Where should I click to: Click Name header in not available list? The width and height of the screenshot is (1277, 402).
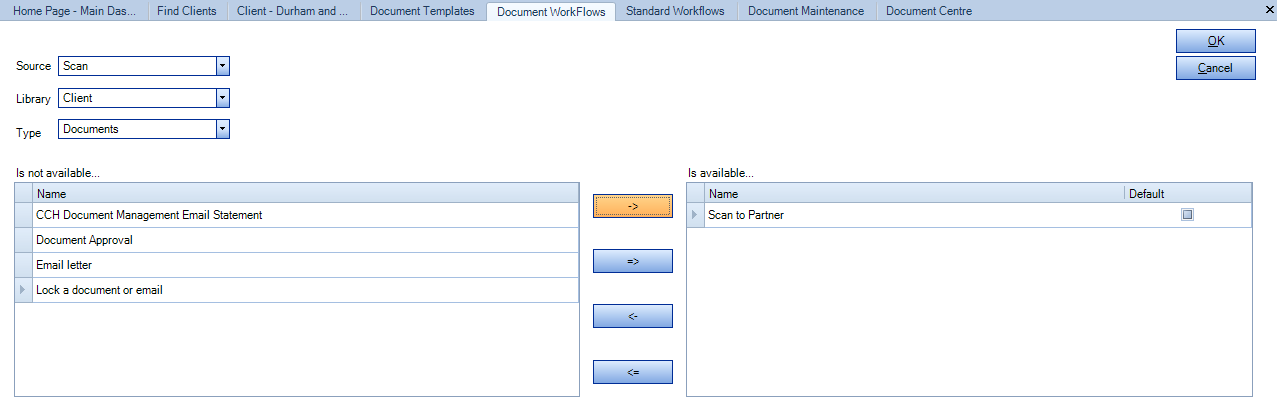(305, 194)
